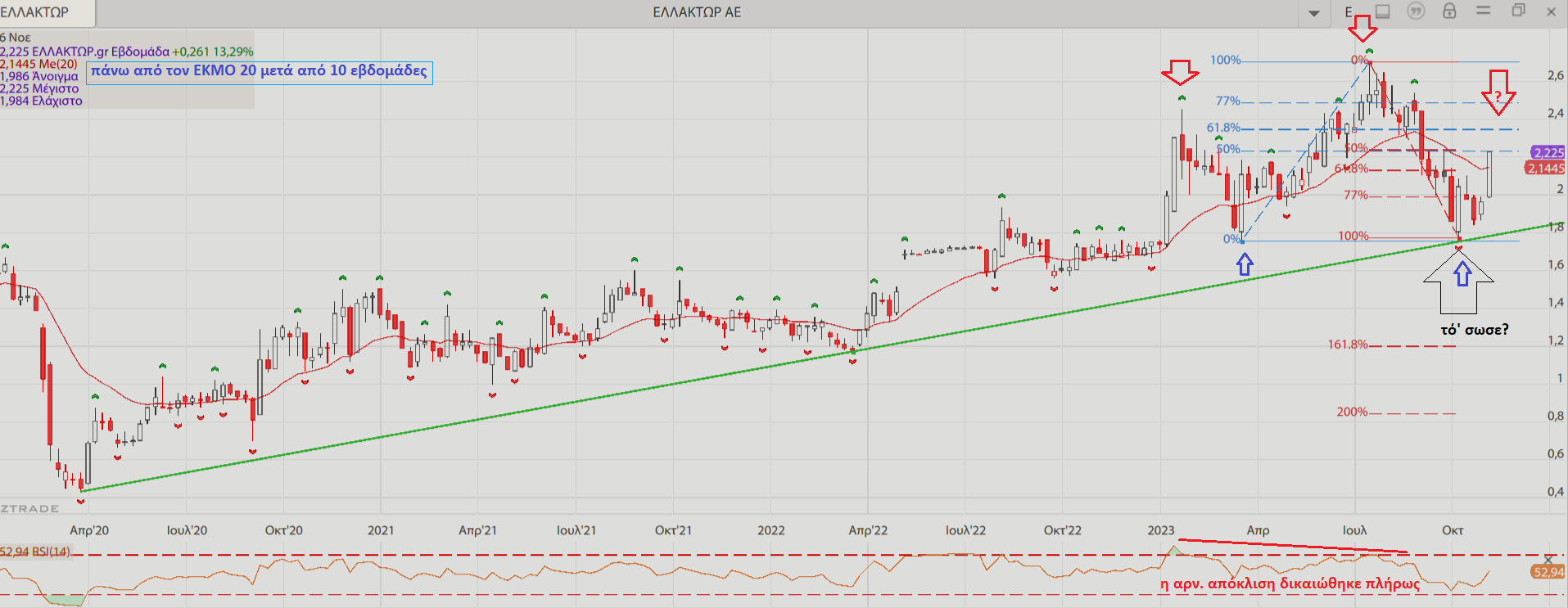Image resolution: width=1568 pixels, height=608 pixels.
Task: Click the Οκτ'20 date on time axis
Action: (283, 530)
